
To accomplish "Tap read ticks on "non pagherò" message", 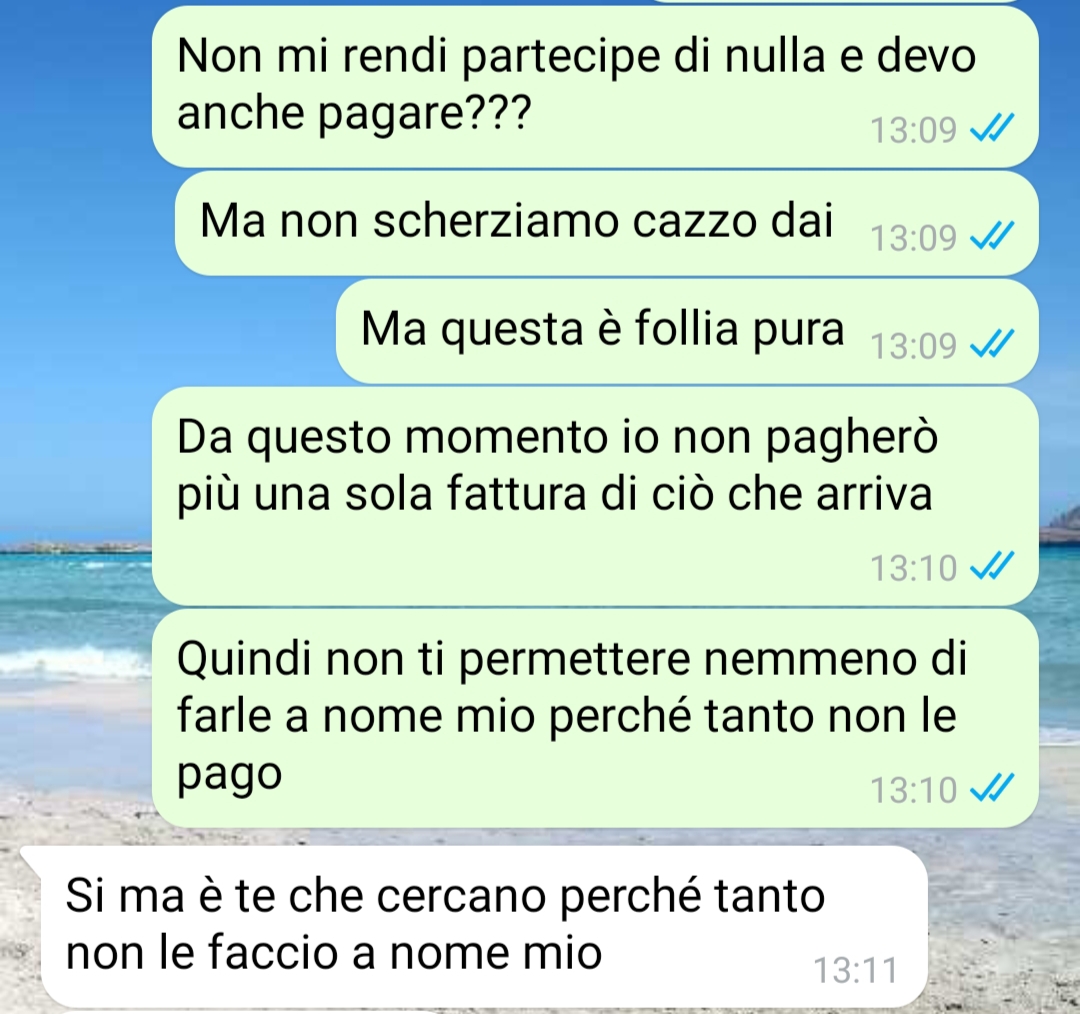I will (992, 567).
